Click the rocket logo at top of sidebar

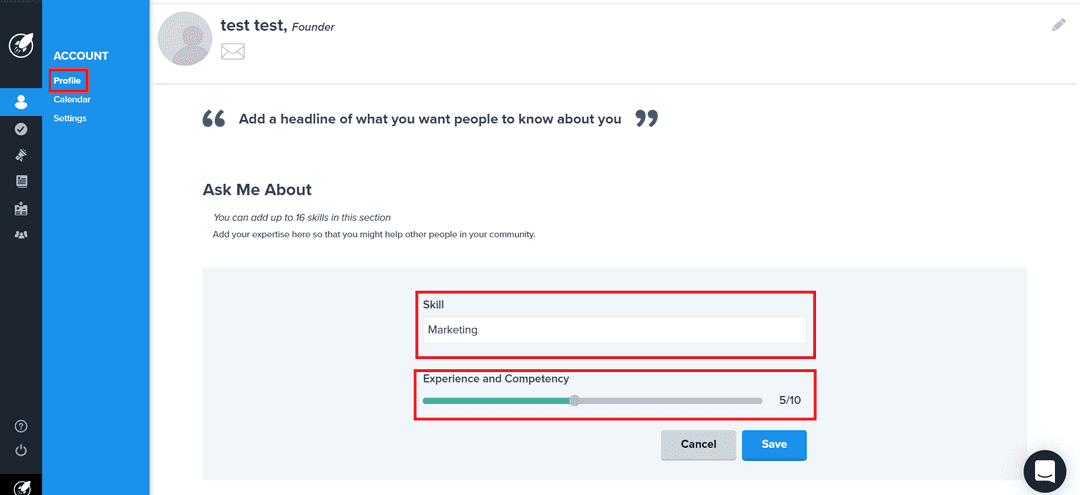21,46
